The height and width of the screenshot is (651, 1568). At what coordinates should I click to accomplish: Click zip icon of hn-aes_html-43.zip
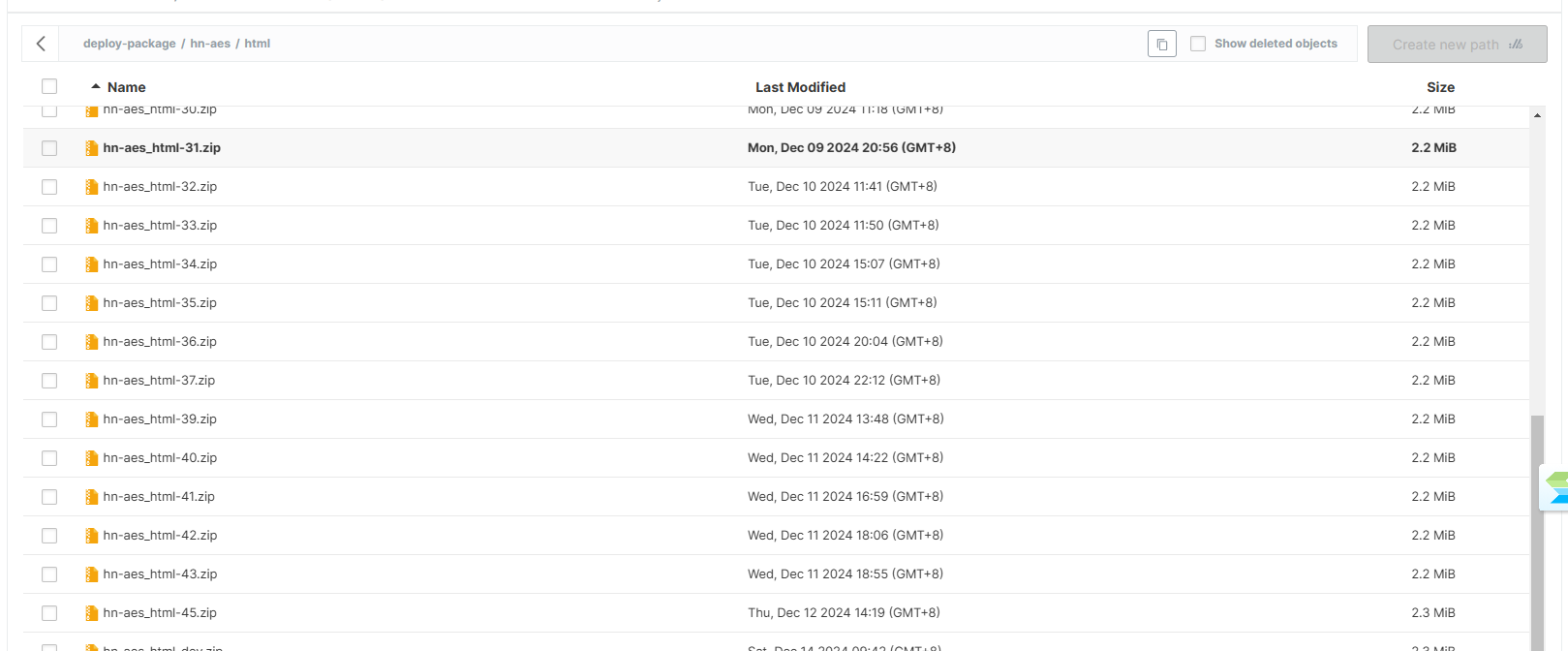coord(91,574)
